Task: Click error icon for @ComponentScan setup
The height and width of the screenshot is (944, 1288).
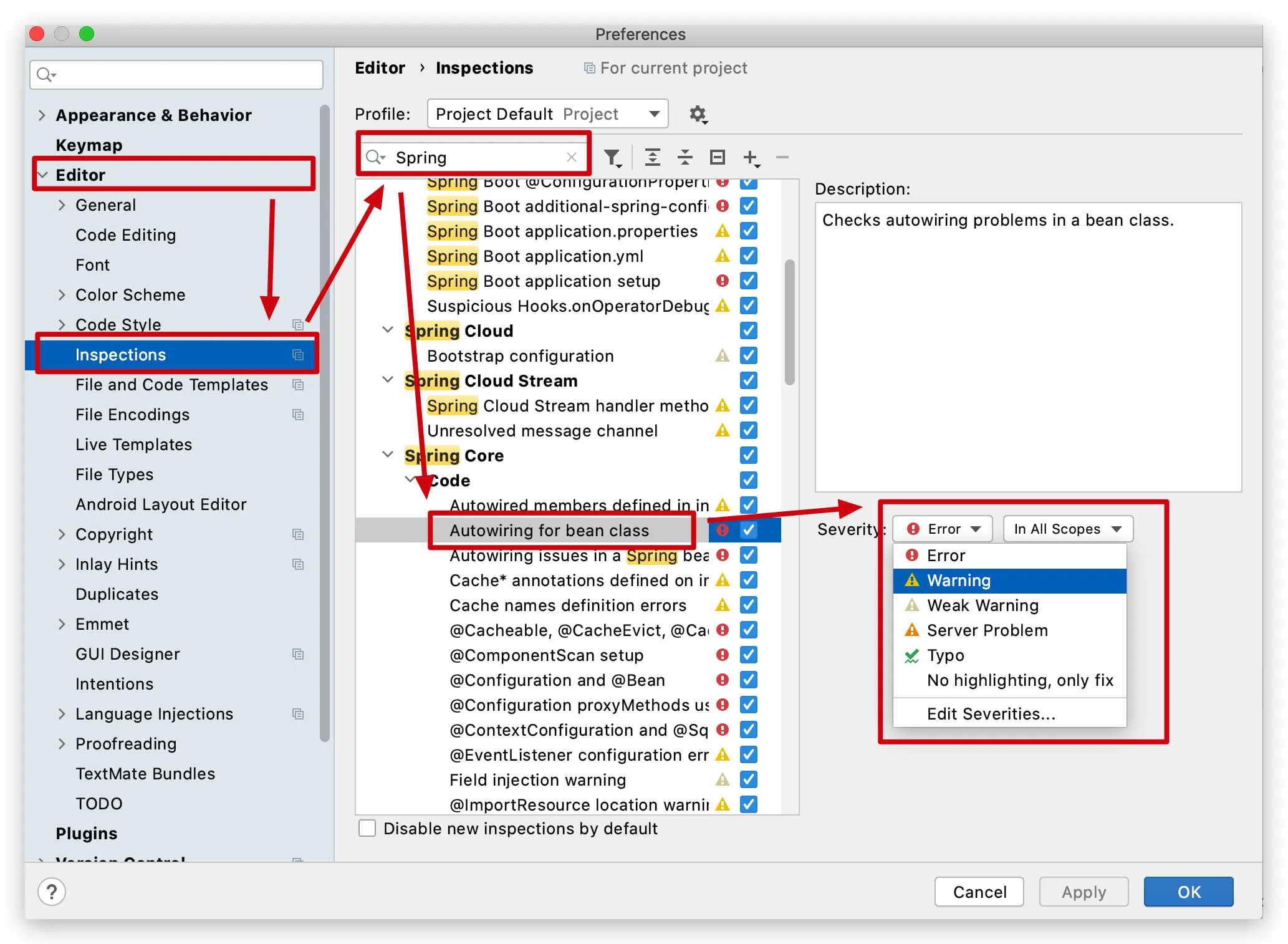Action: pos(723,655)
